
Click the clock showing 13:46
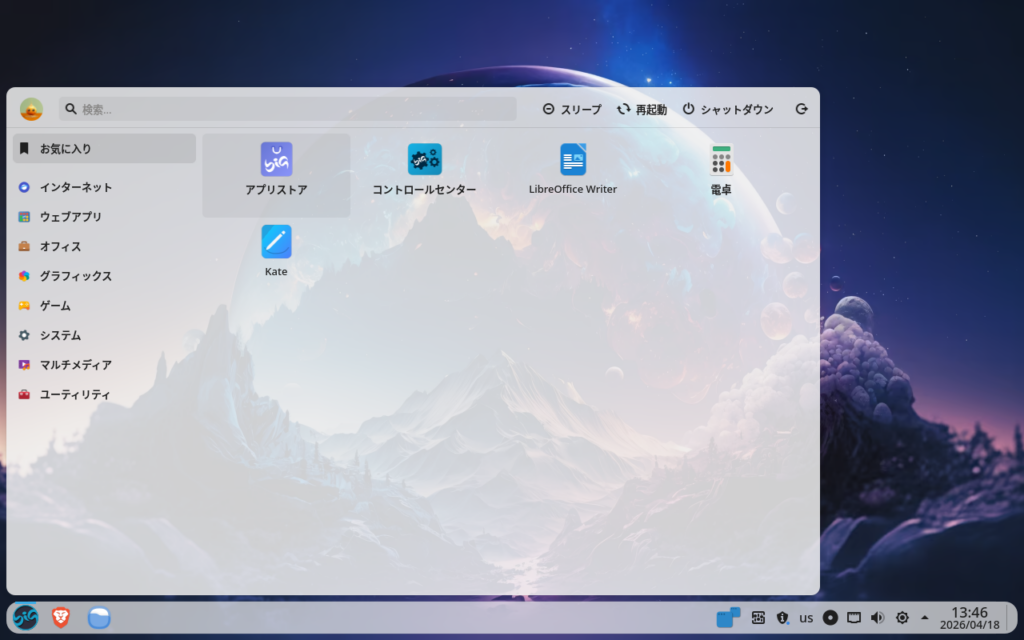(x=969, y=618)
